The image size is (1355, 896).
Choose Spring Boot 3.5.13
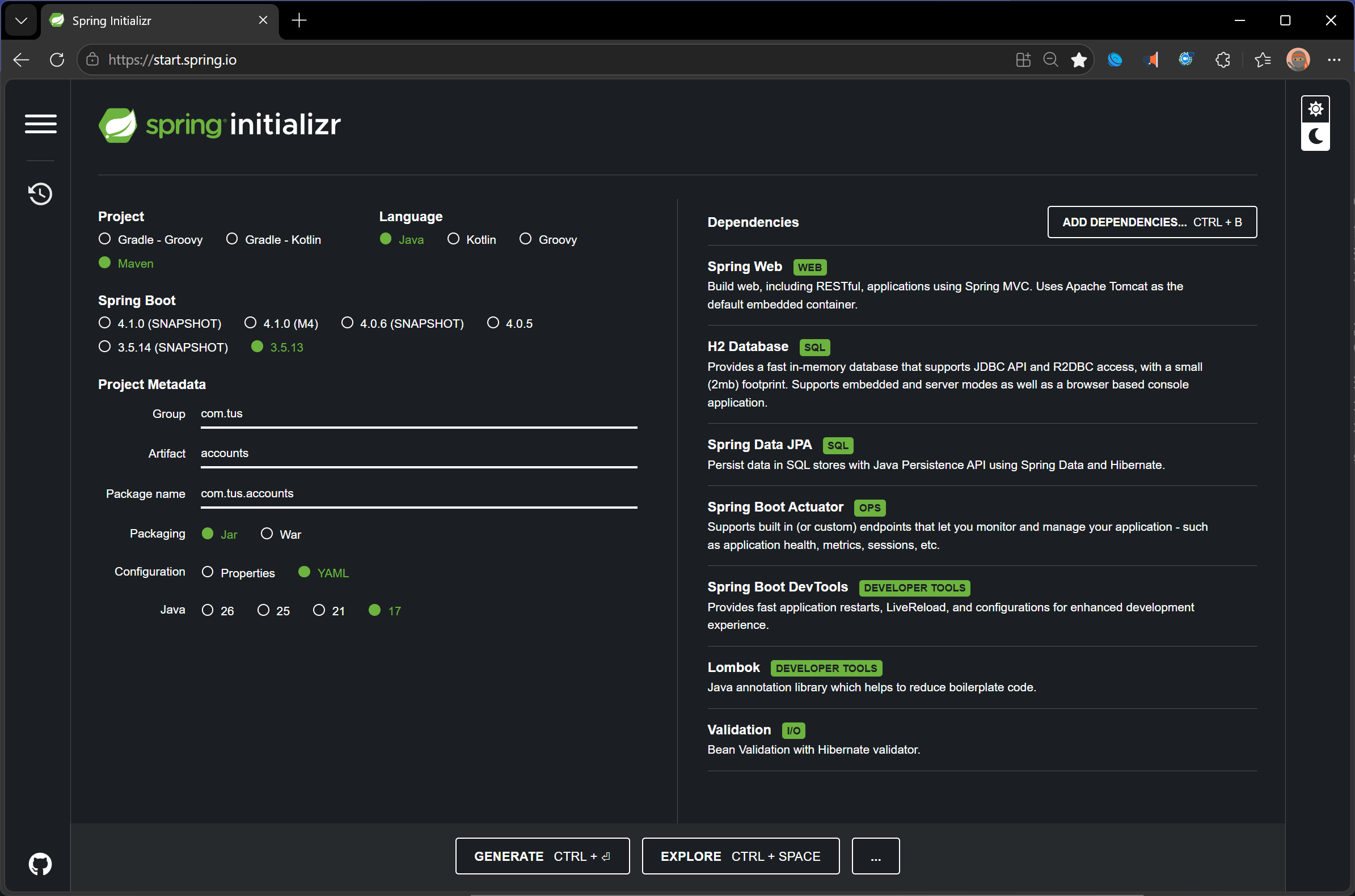point(277,347)
